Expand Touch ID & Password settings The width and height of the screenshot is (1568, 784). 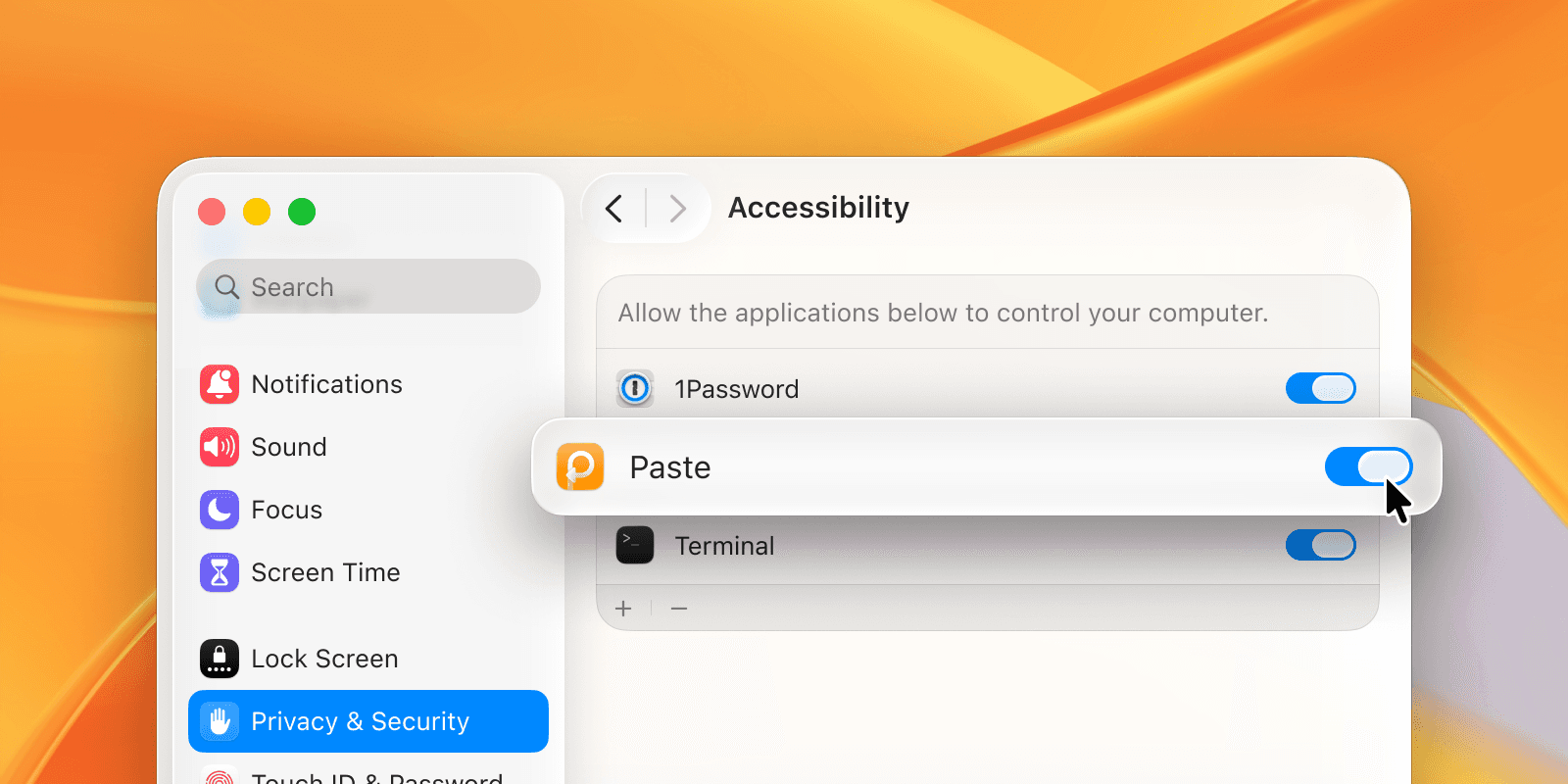pos(367,777)
